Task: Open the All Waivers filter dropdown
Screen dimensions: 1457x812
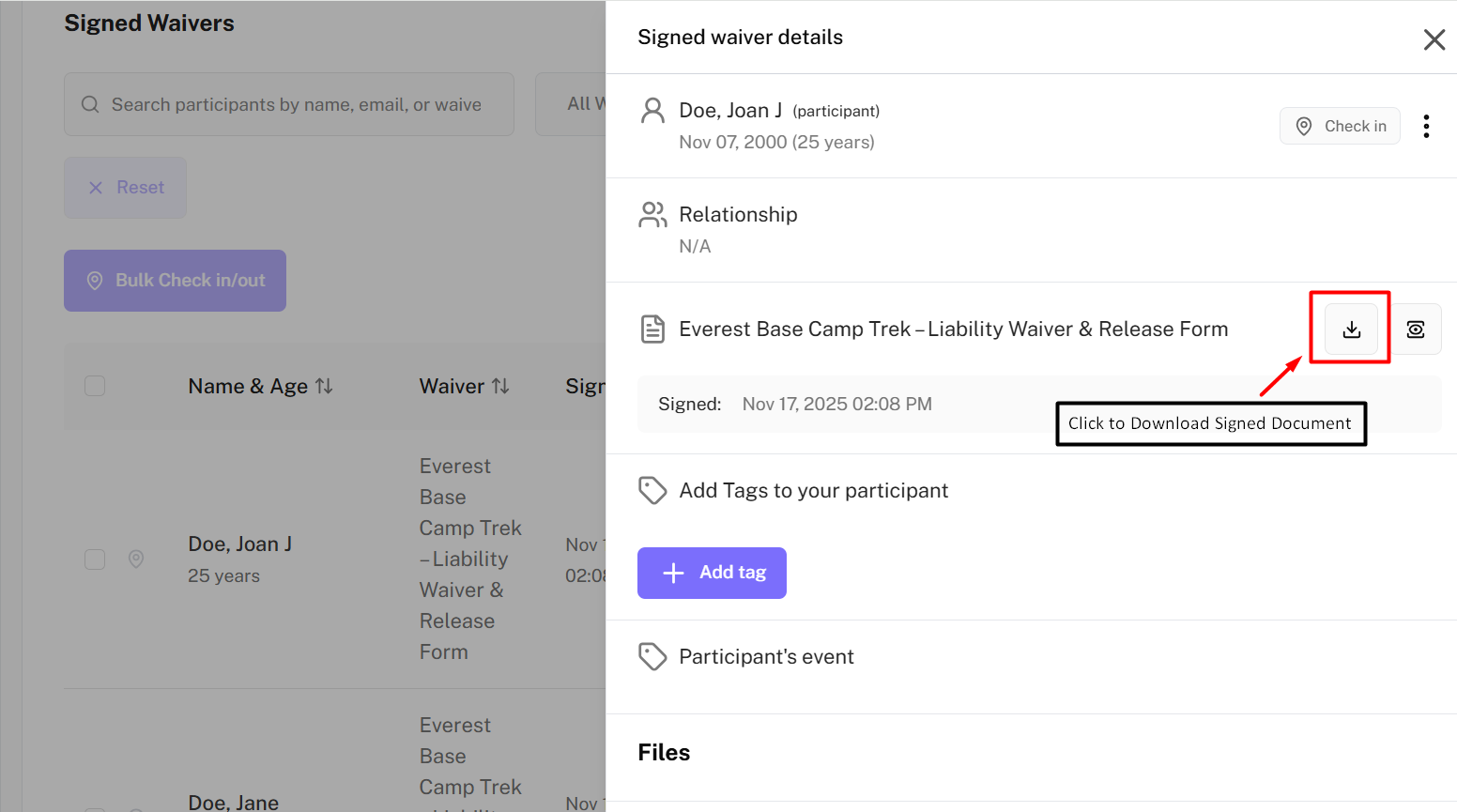Action: coord(573,104)
